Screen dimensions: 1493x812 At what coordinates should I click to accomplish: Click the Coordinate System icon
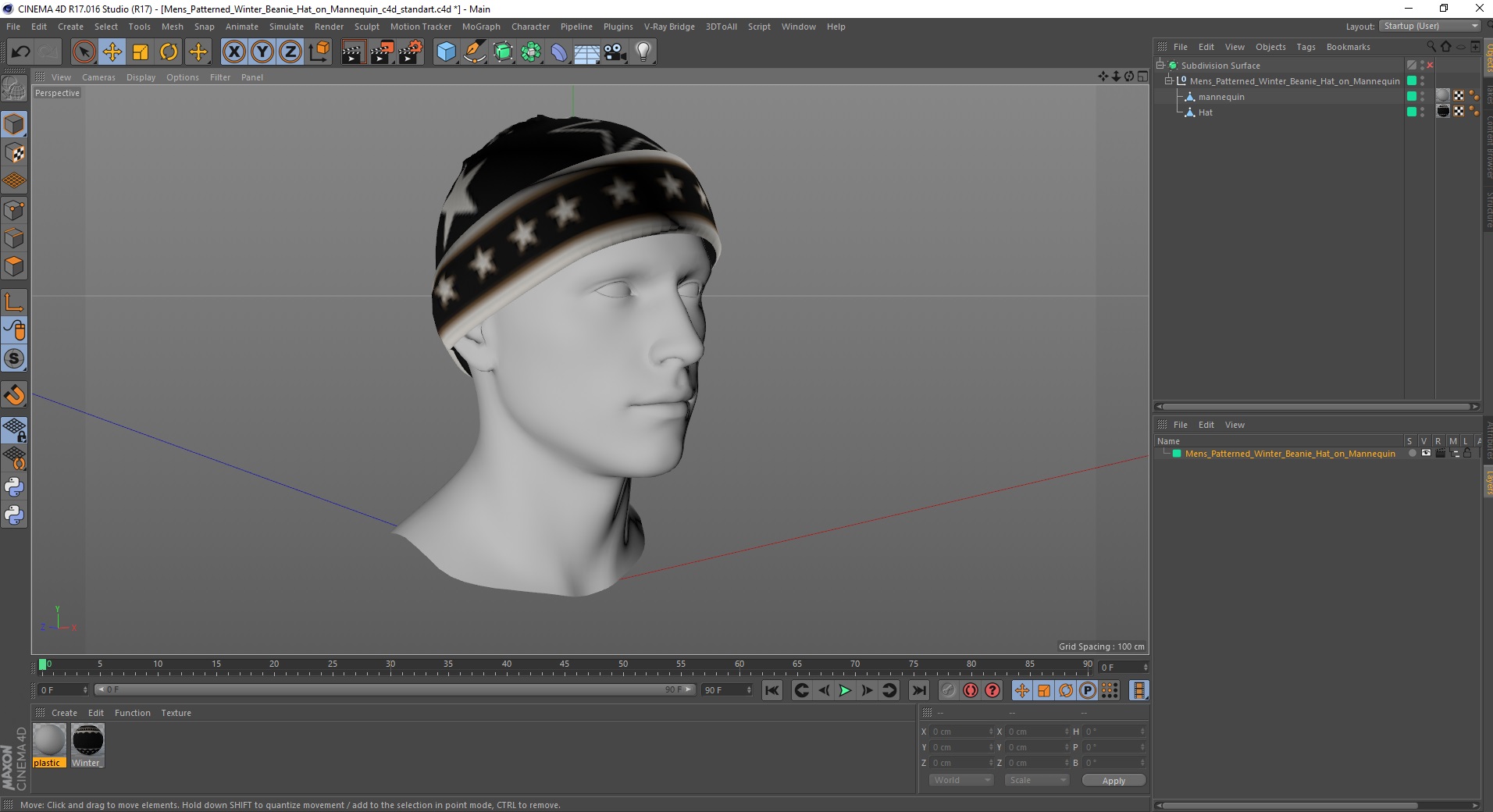319,52
